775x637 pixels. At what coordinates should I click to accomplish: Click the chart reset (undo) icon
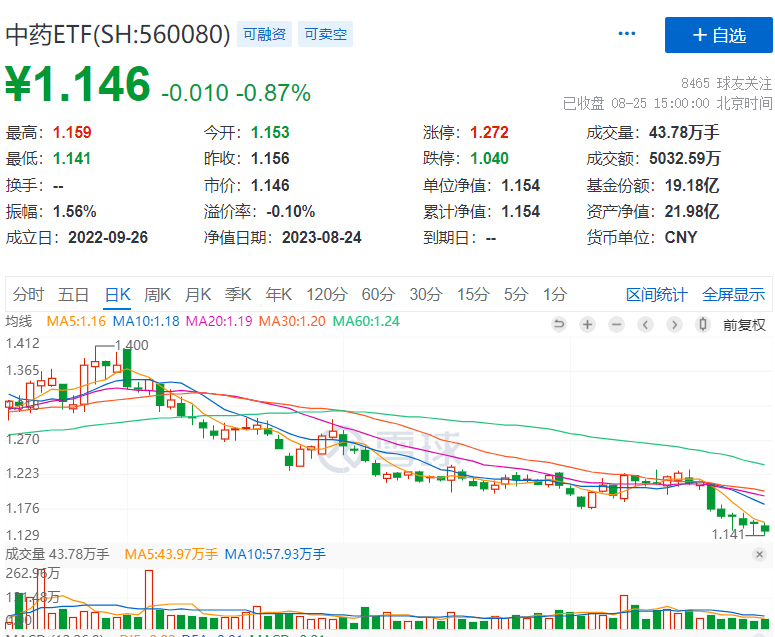(559, 324)
